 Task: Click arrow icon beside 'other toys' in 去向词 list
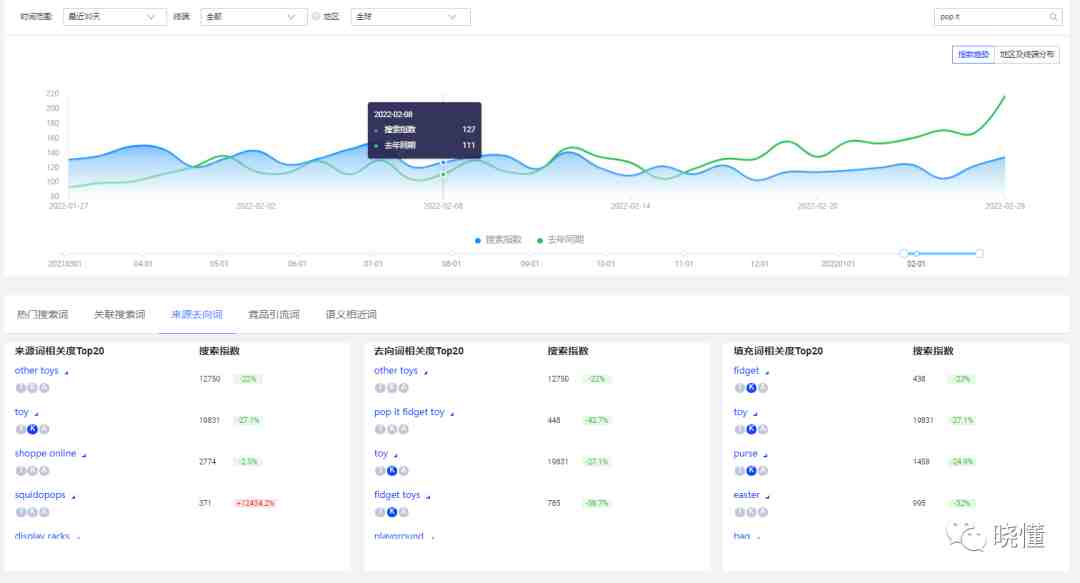pyautogui.click(x=426, y=372)
